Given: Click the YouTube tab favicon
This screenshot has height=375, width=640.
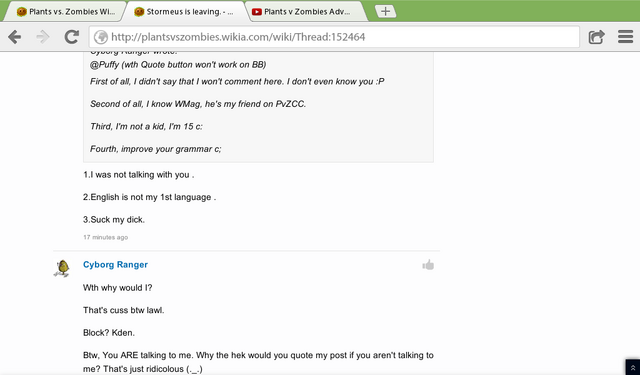Looking at the screenshot, I should click(x=256, y=12).
